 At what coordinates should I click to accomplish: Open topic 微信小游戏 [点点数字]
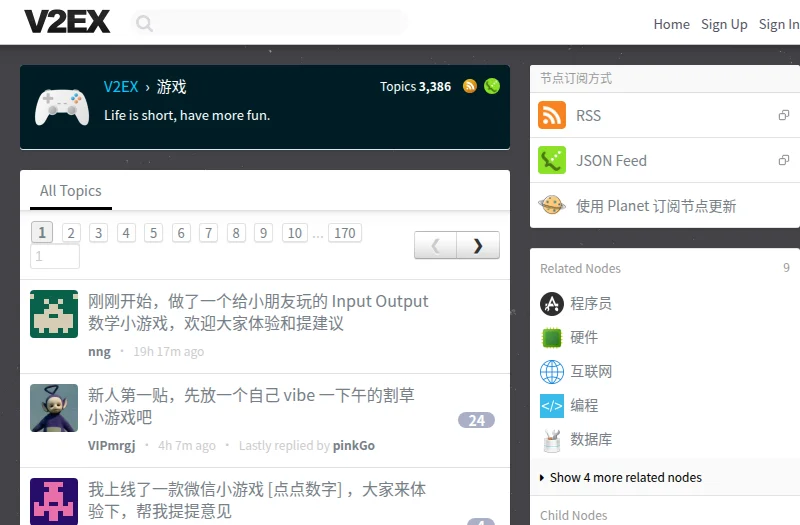[x=257, y=500]
